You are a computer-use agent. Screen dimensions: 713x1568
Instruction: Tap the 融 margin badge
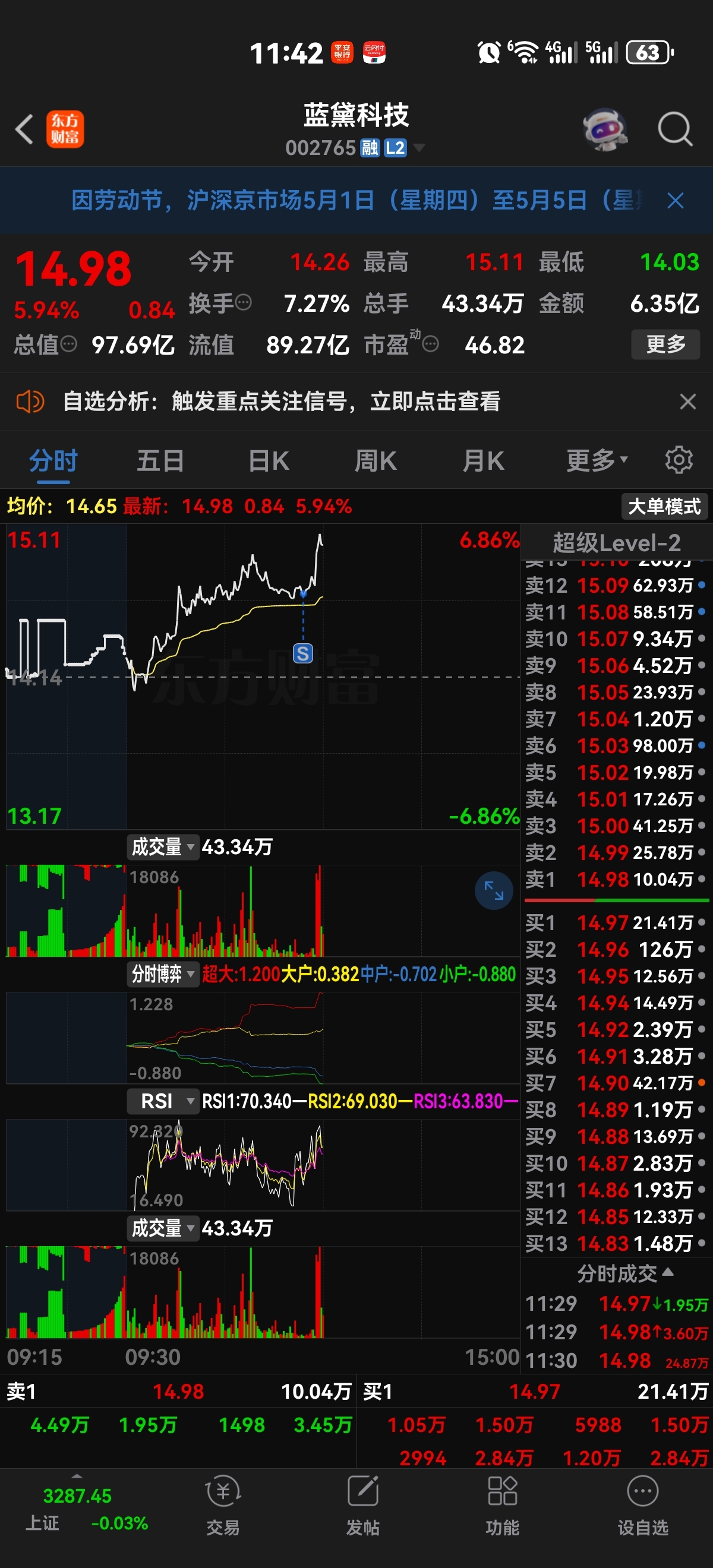370,148
